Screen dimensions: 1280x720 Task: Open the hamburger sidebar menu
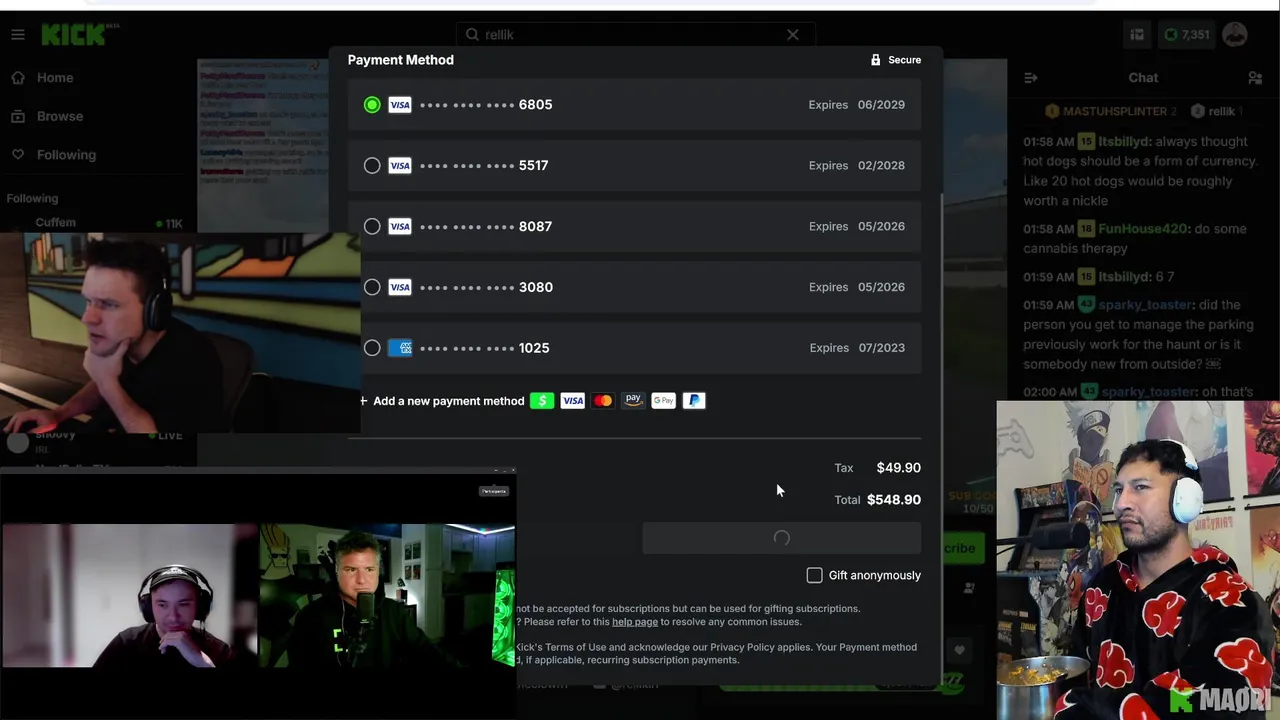[17, 35]
